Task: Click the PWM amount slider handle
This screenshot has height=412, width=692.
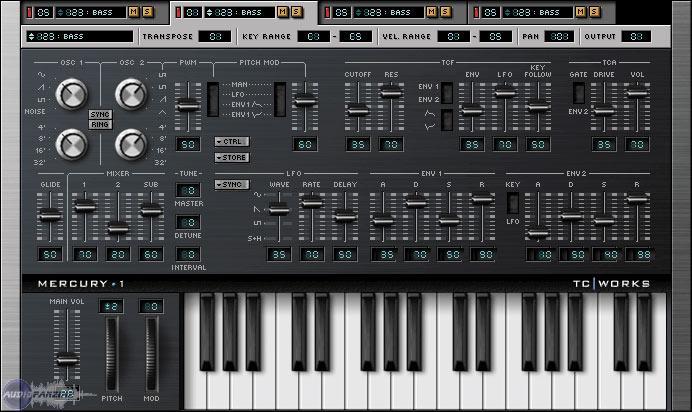Action: pos(188,105)
